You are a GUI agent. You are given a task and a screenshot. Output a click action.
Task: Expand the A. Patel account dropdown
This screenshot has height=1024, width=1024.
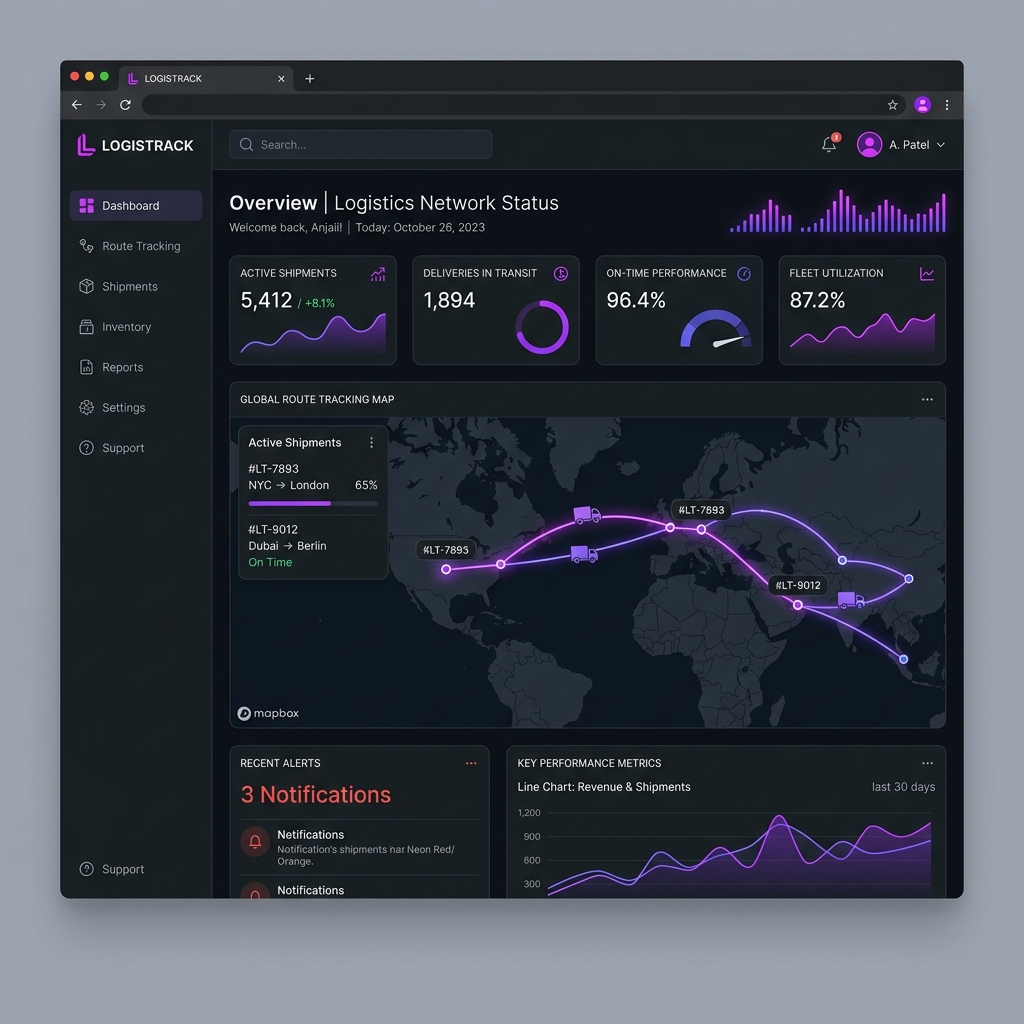coord(940,145)
